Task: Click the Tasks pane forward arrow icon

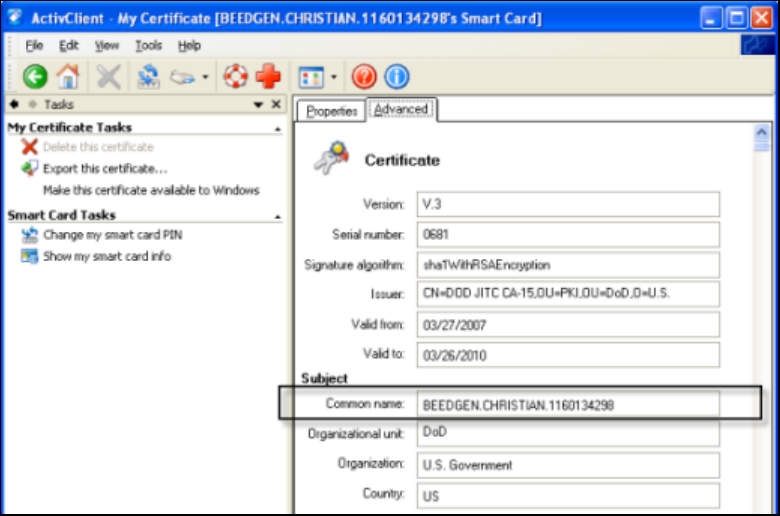Action: pos(33,104)
